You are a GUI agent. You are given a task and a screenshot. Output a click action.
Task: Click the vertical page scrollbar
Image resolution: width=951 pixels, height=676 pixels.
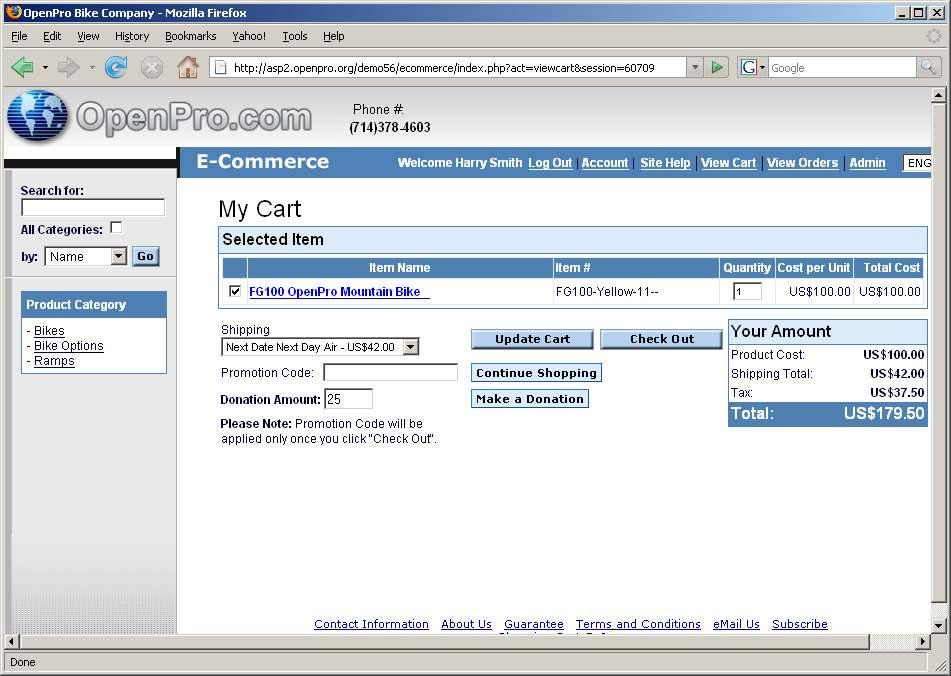pyautogui.click(x=938, y=350)
